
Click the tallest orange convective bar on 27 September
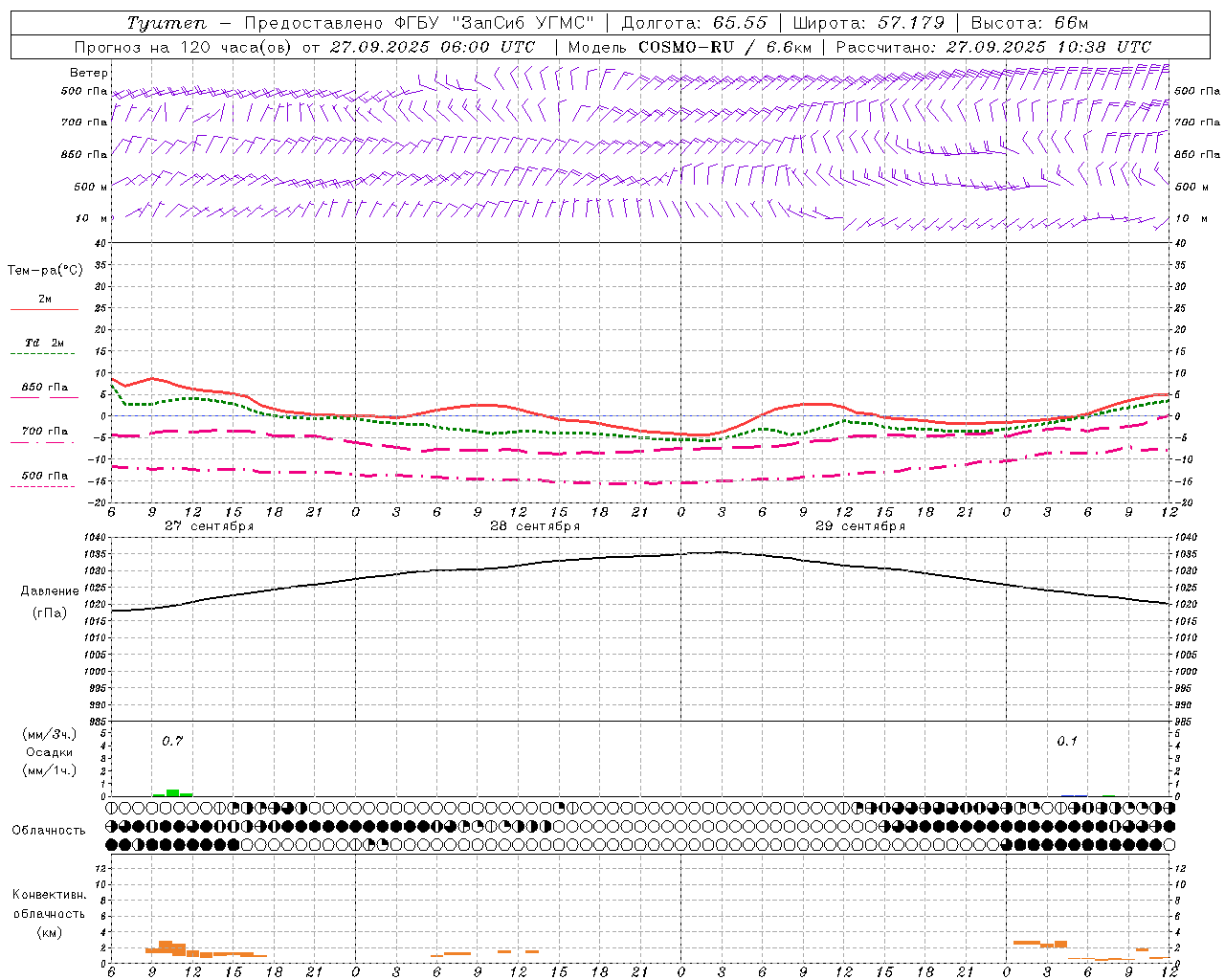pyautogui.click(x=166, y=947)
